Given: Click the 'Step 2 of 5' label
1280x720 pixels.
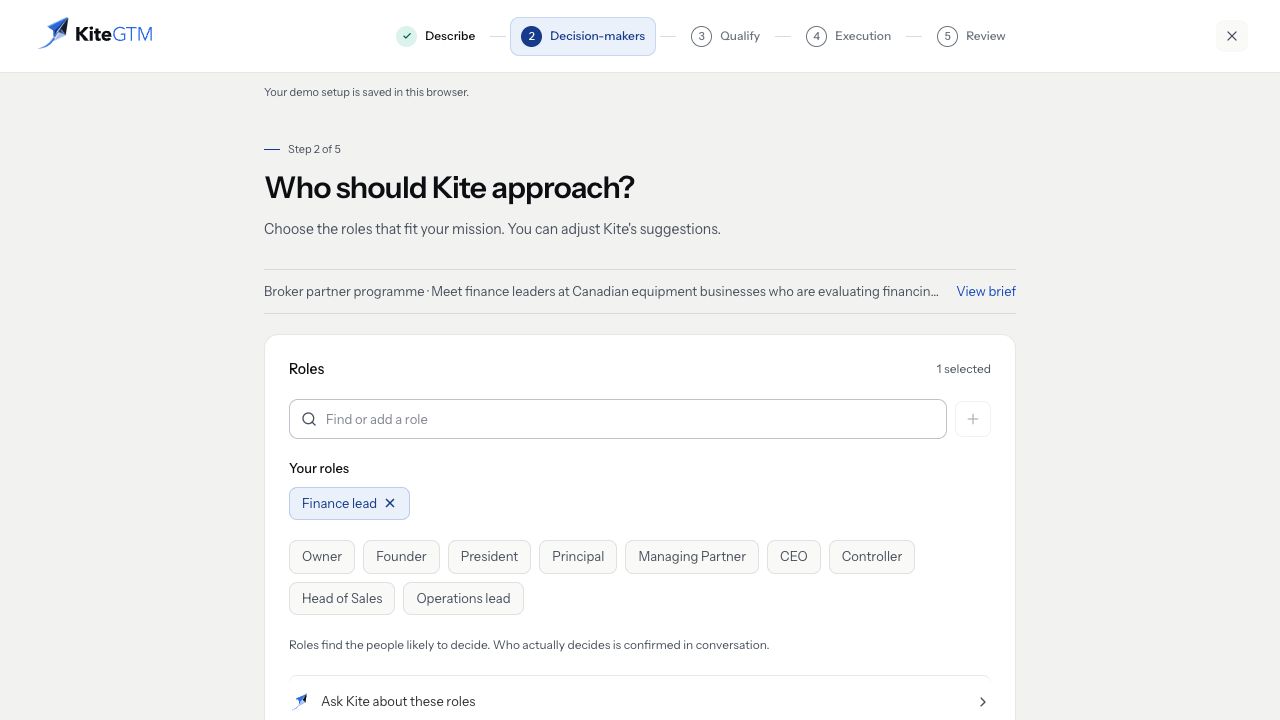Looking at the screenshot, I should (314, 149).
